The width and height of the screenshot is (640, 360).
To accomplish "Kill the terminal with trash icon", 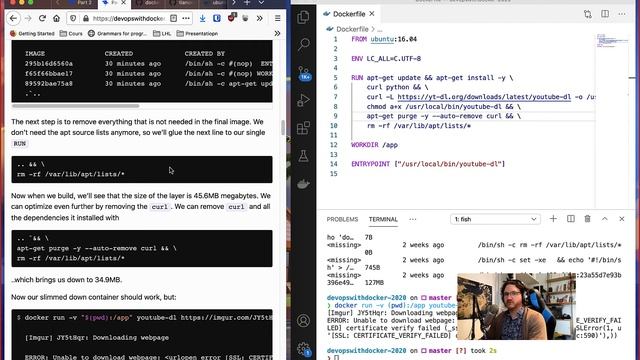I will [x=587, y=219].
